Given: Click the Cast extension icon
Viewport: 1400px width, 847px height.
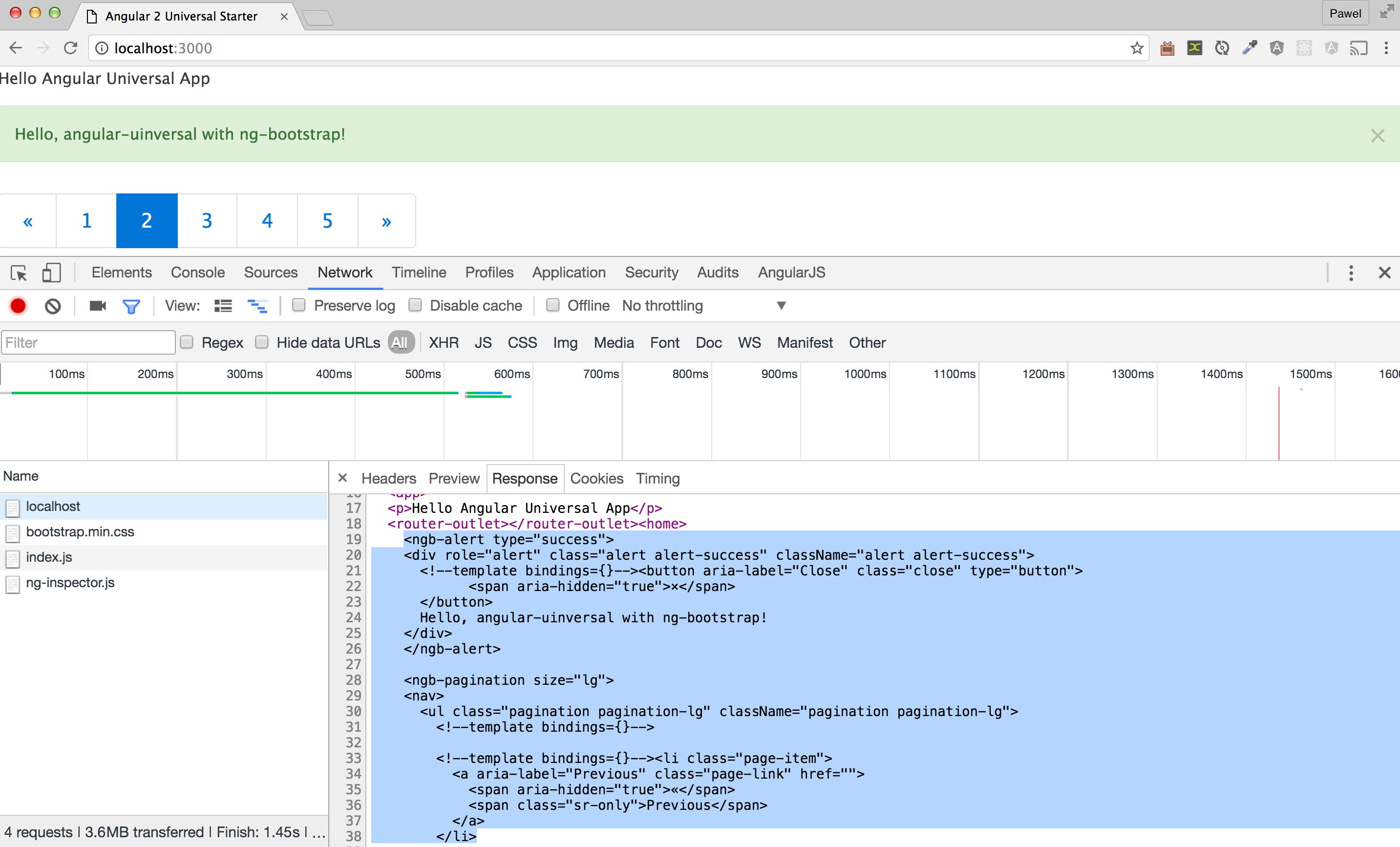Looking at the screenshot, I should 1358,48.
